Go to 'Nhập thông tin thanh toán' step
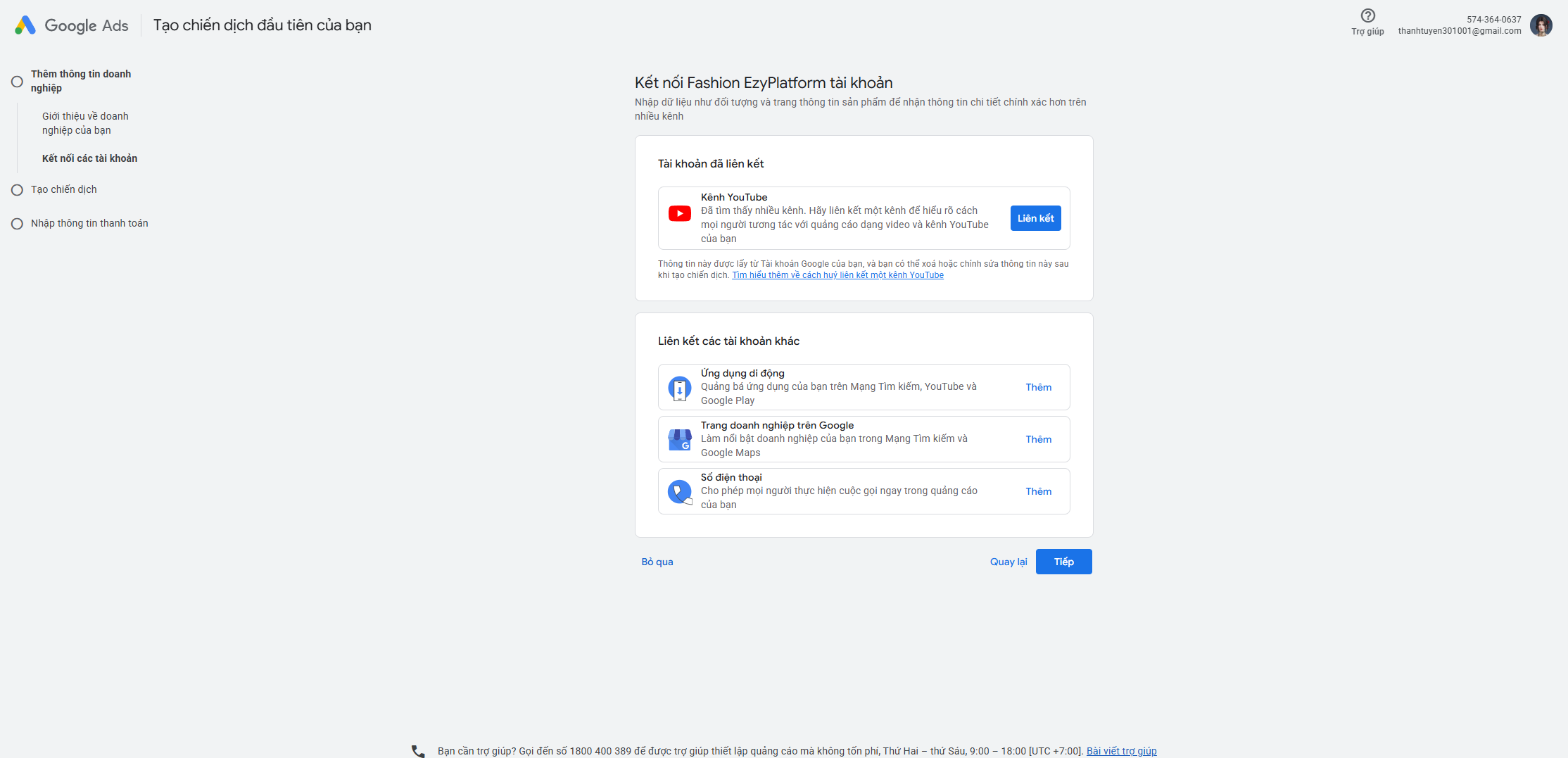 tap(89, 223)
